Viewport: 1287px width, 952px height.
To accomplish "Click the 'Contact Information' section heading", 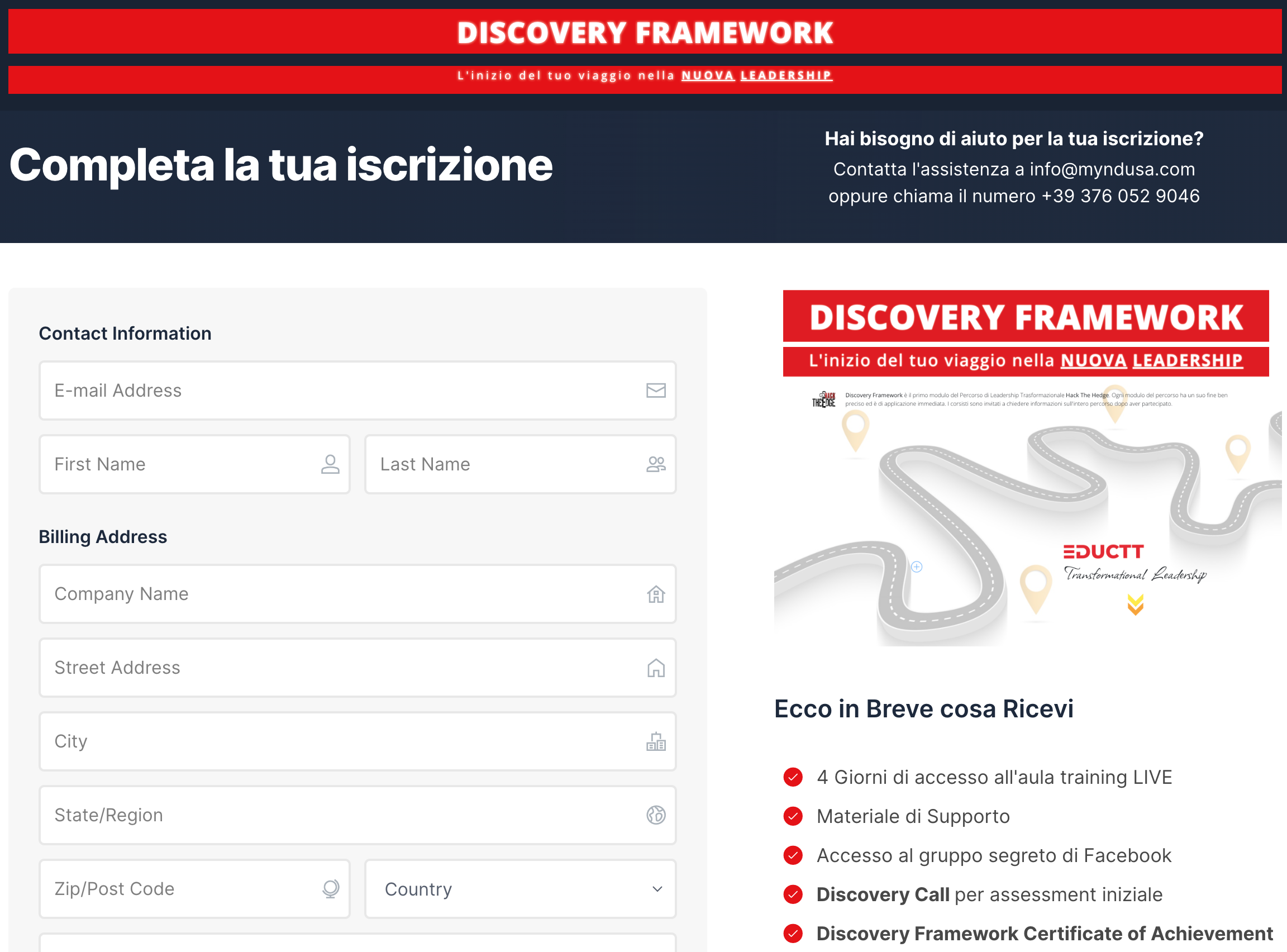I will coord(125,334).
